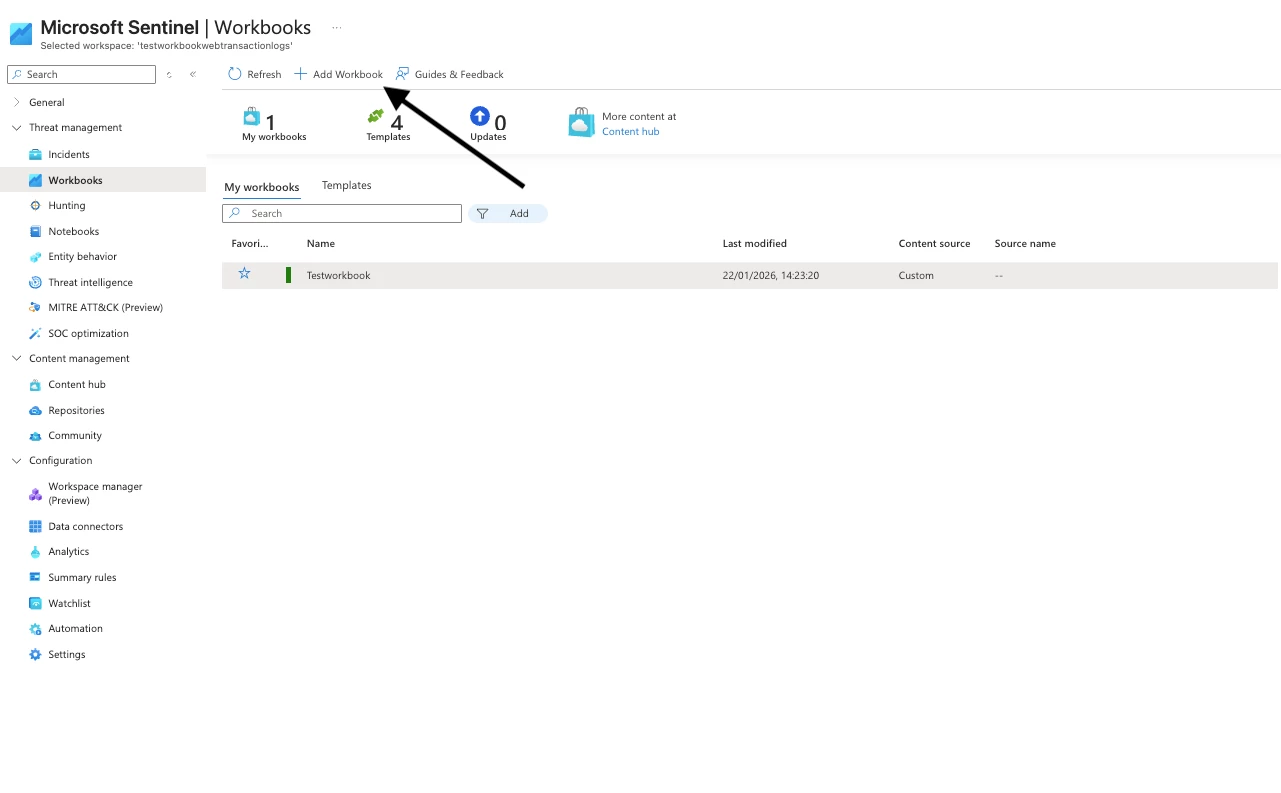Focus the sidebar Search field

click(82, 74)
